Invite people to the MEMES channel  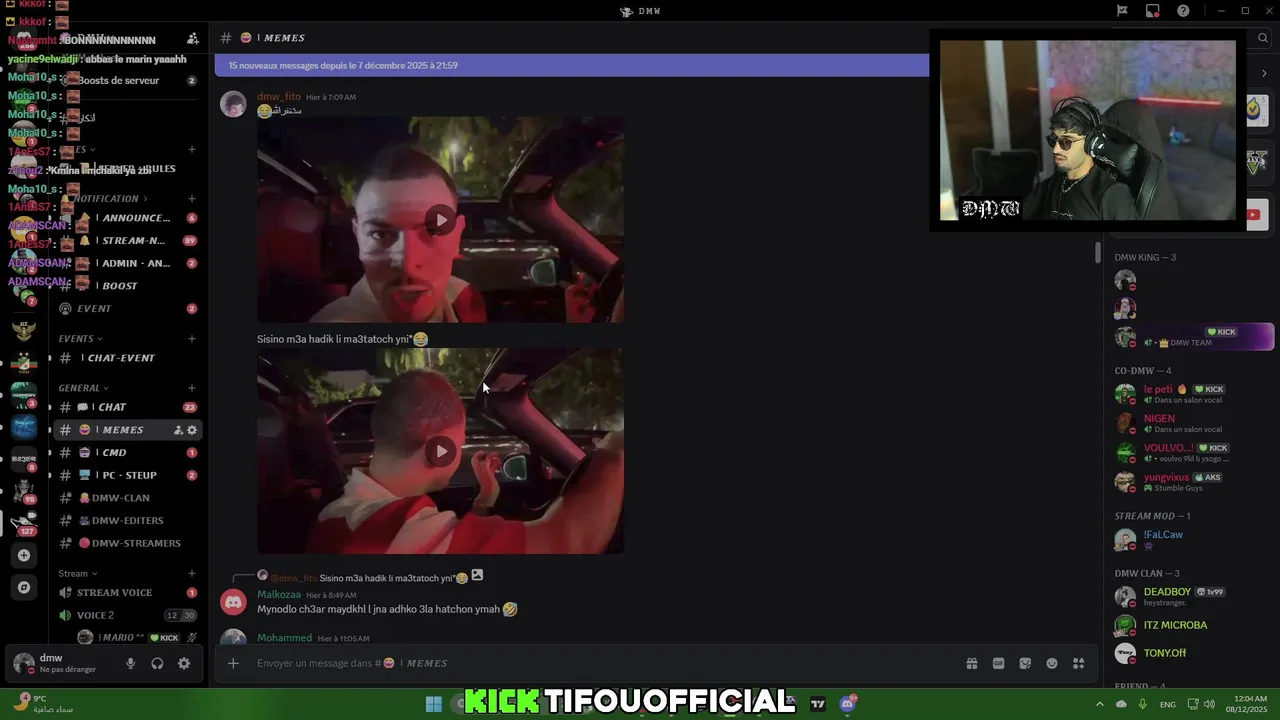pos(178,430)
